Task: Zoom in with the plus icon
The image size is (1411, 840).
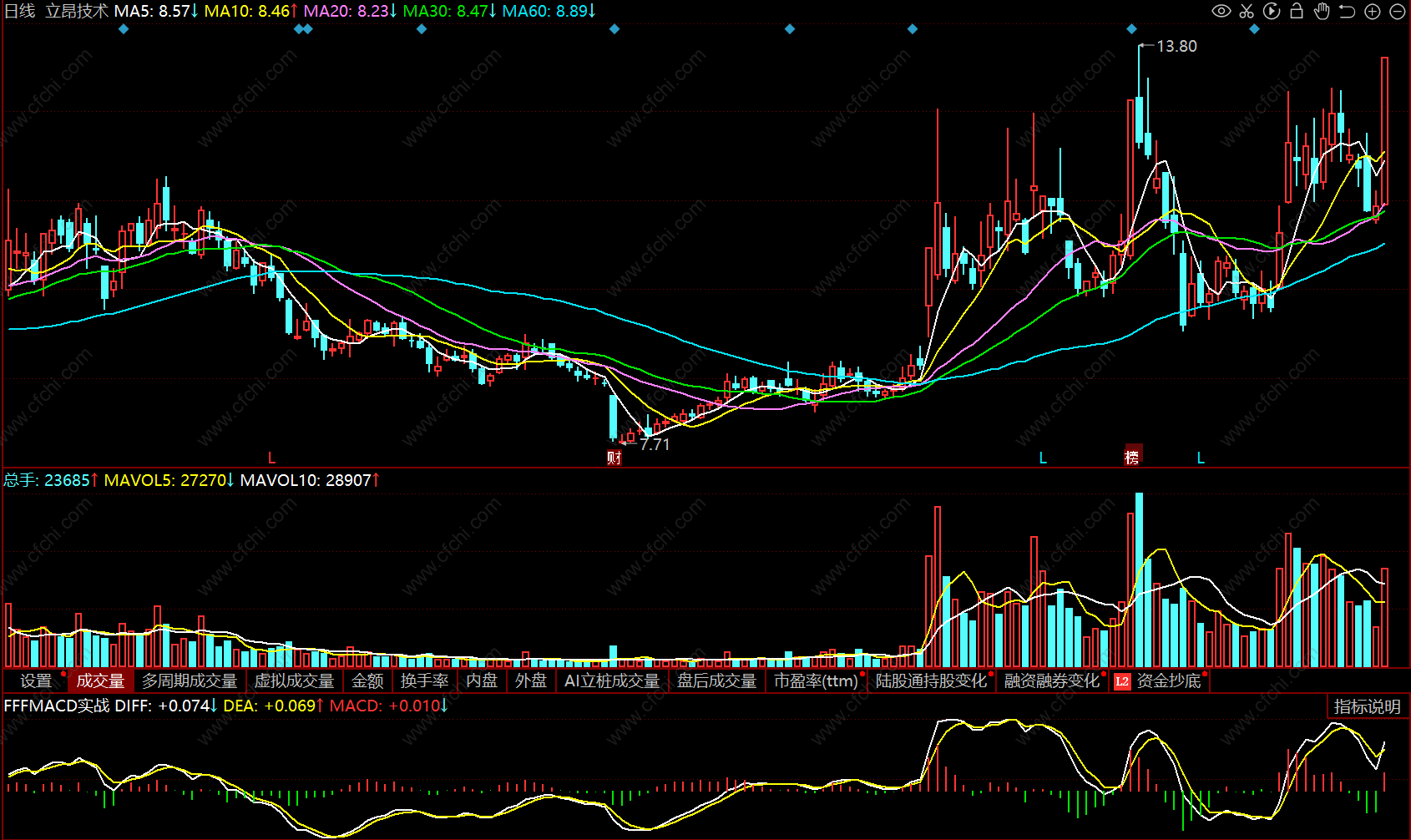Action: [x=1373, y=11]
